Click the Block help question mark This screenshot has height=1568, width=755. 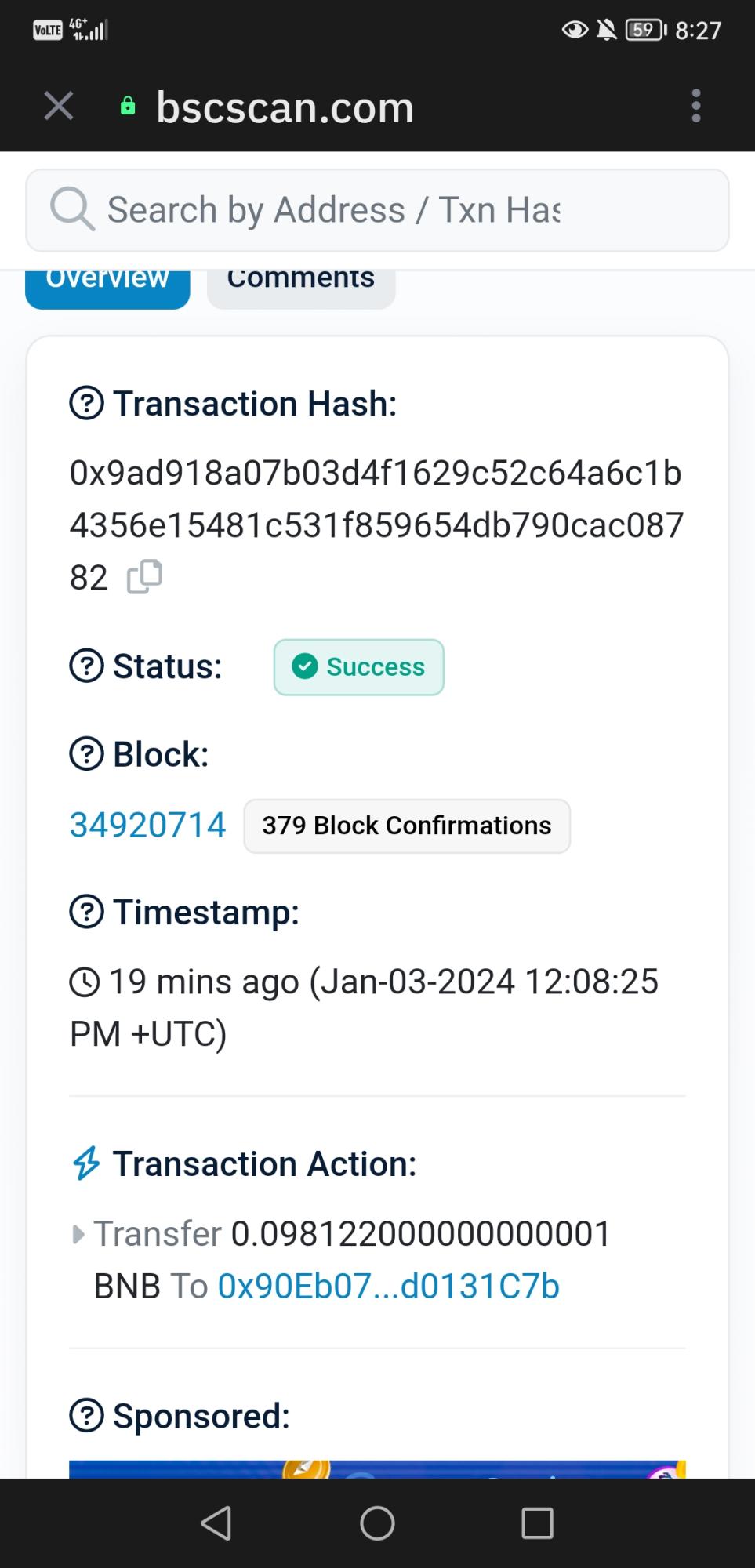pos(87,753)
